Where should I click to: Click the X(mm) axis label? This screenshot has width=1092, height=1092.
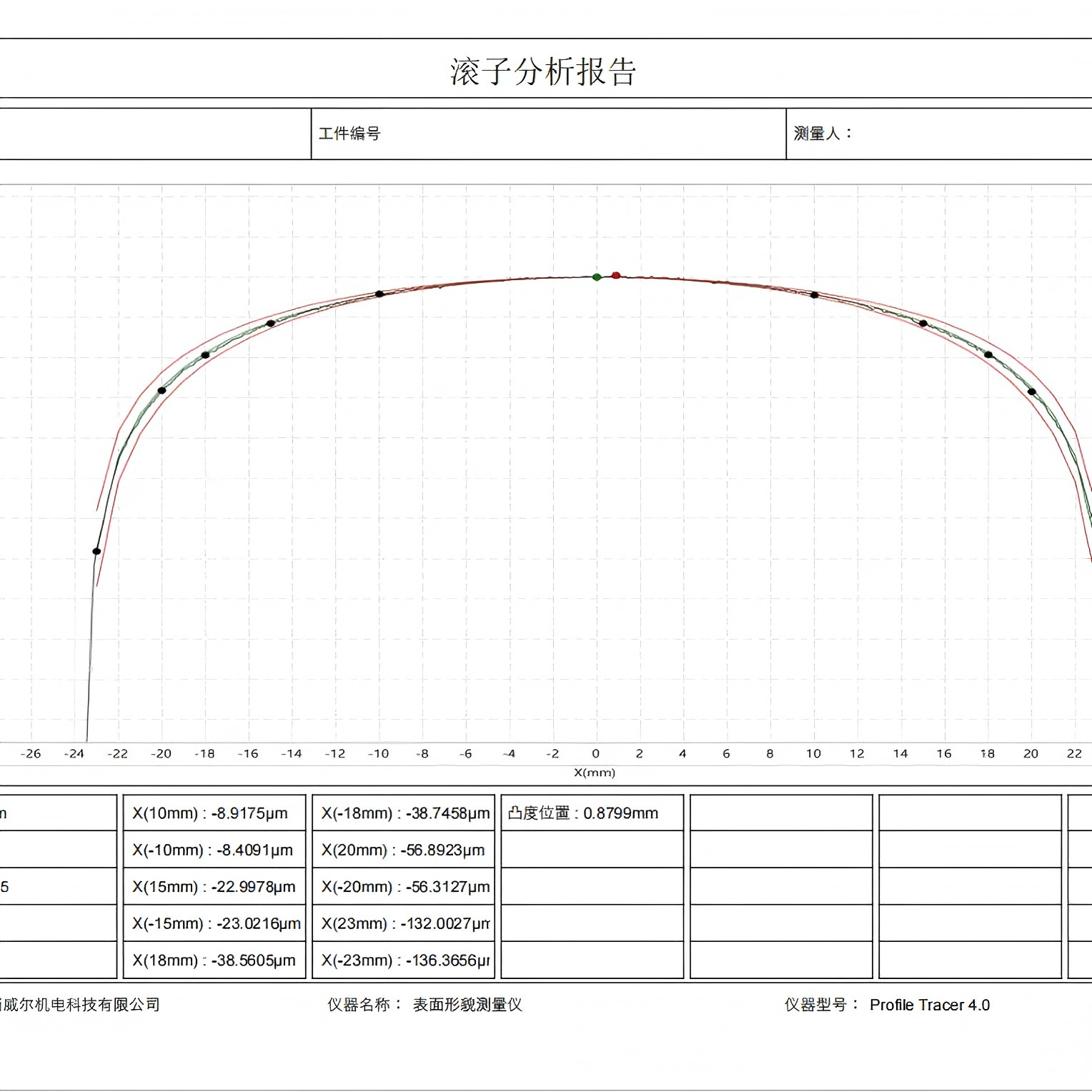tap(595, 773)
